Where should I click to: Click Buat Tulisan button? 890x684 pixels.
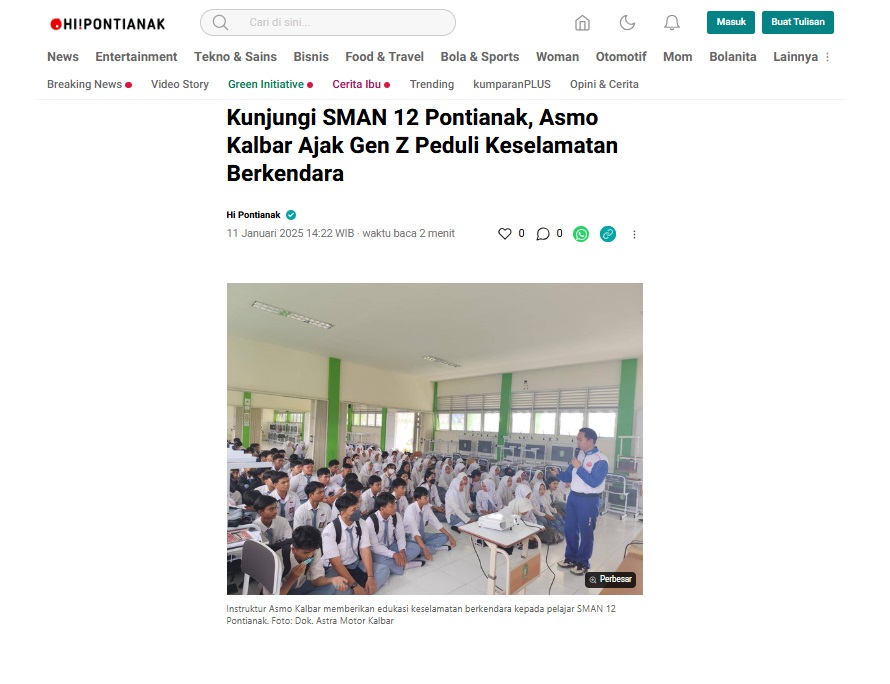pyautogui.click(x=798, y=22)
